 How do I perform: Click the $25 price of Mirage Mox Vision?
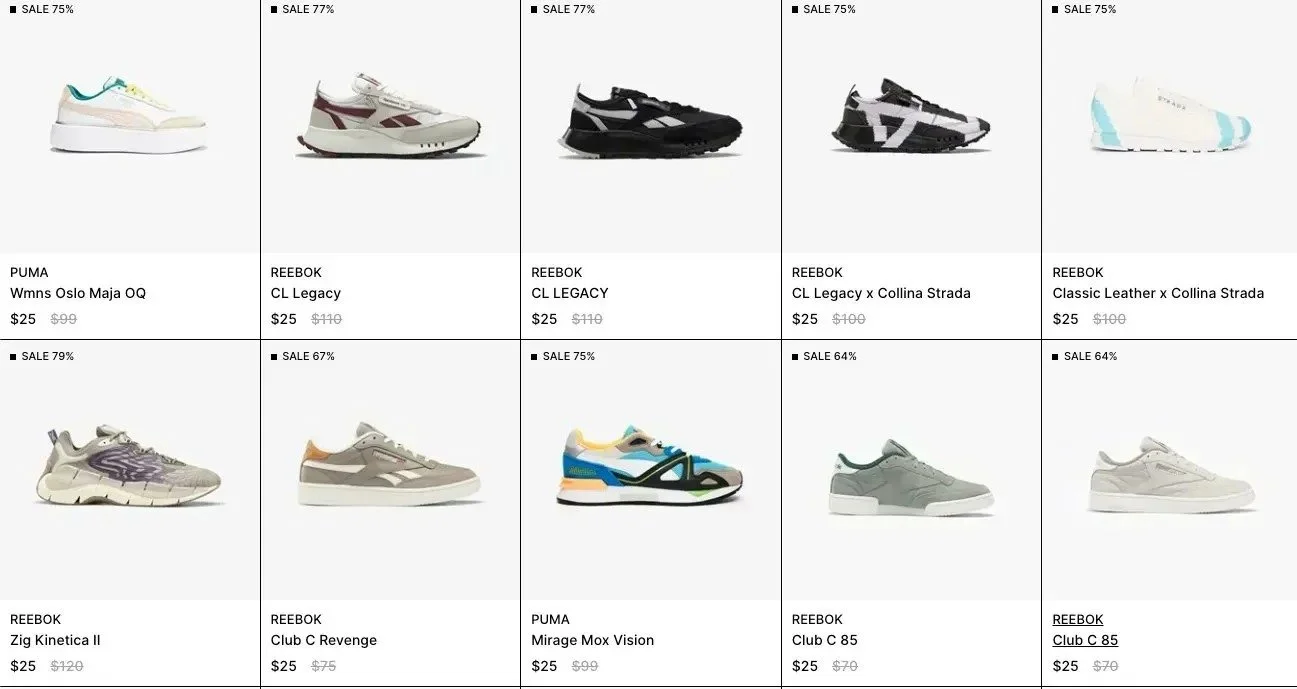pyautogui.click(x=544, y=666)
